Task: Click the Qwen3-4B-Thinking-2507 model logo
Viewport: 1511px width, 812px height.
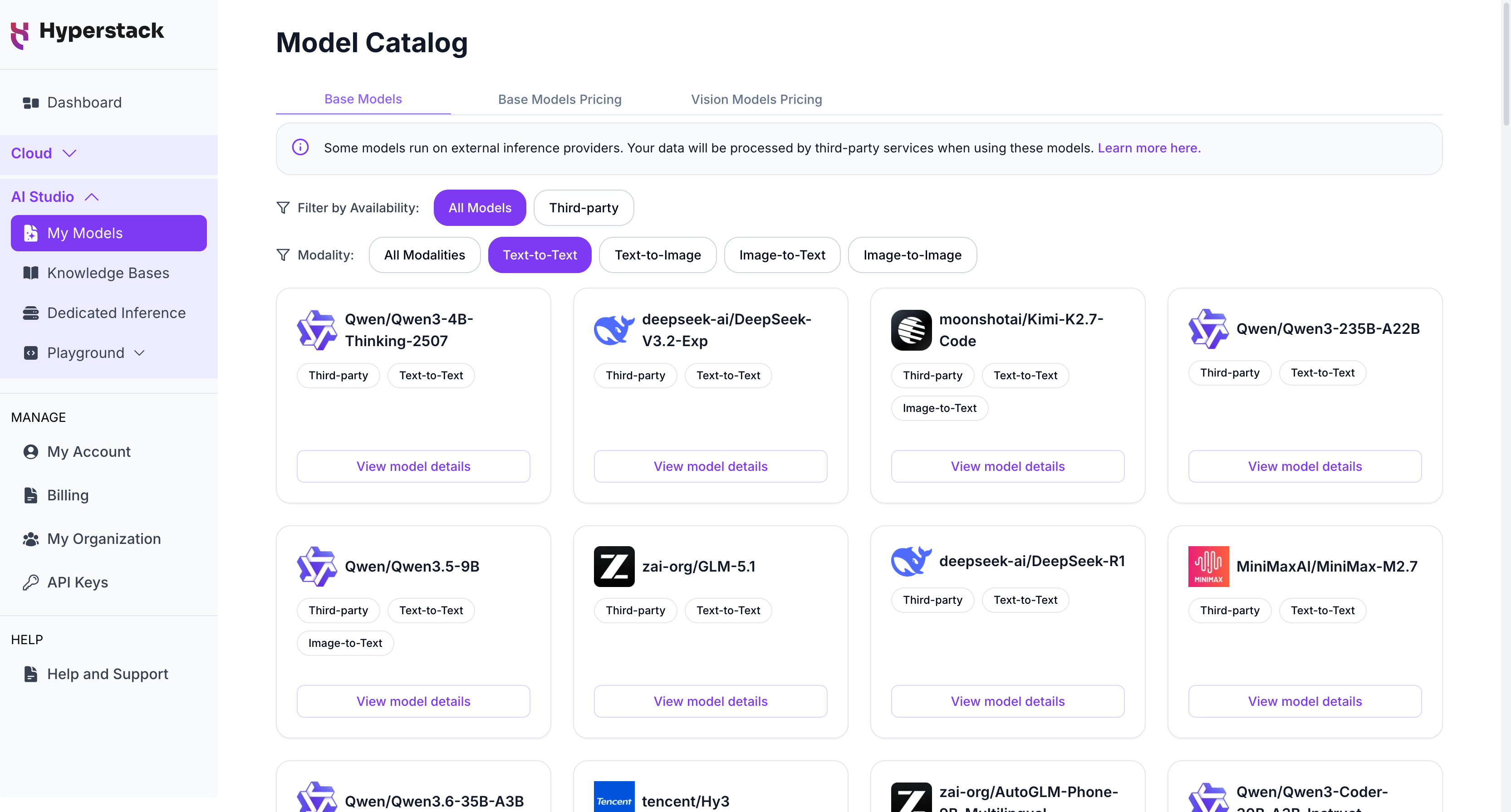Action: point(317,330)
